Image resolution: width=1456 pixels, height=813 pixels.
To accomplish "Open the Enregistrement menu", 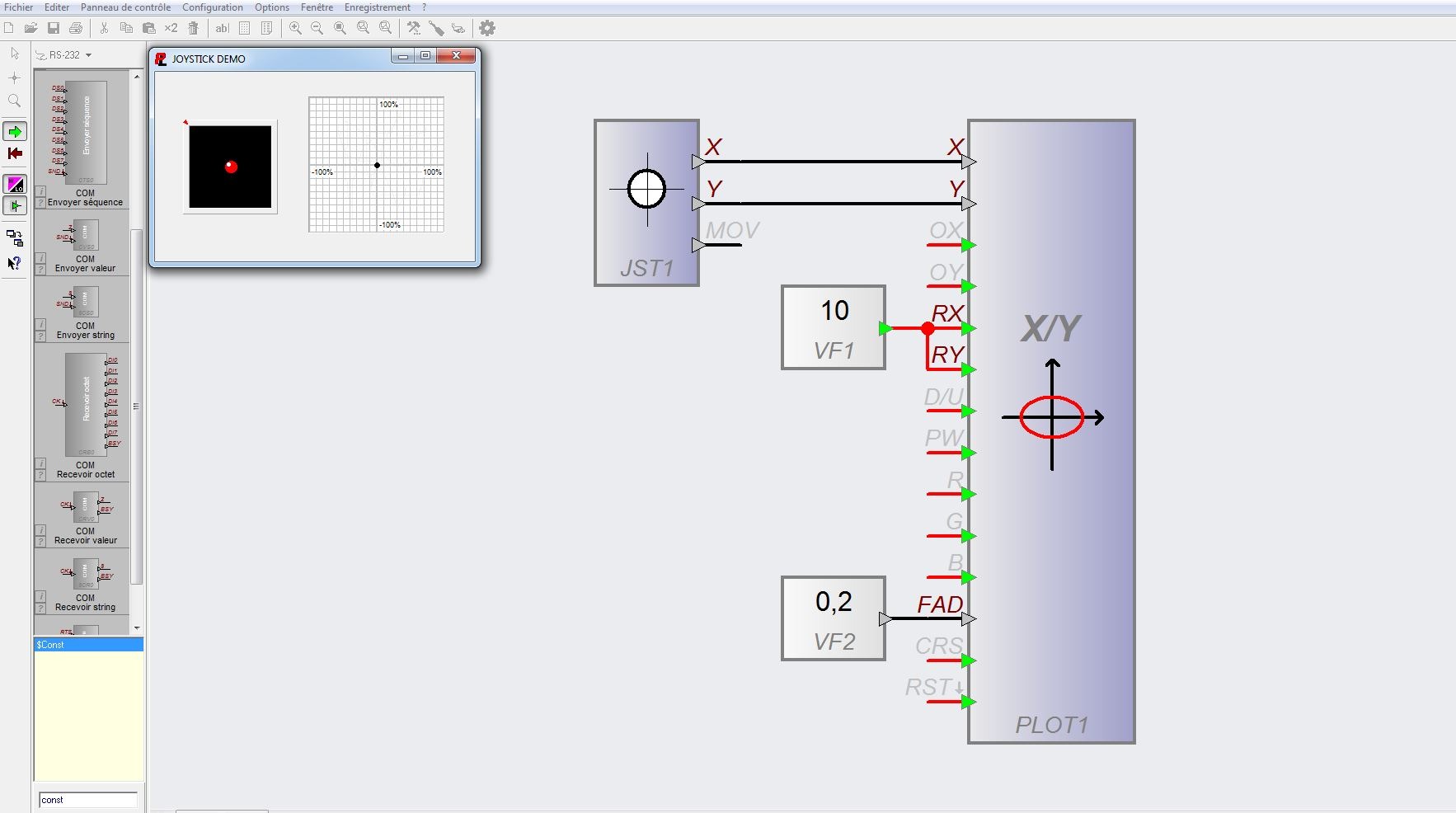I will (x=378, y=7).
